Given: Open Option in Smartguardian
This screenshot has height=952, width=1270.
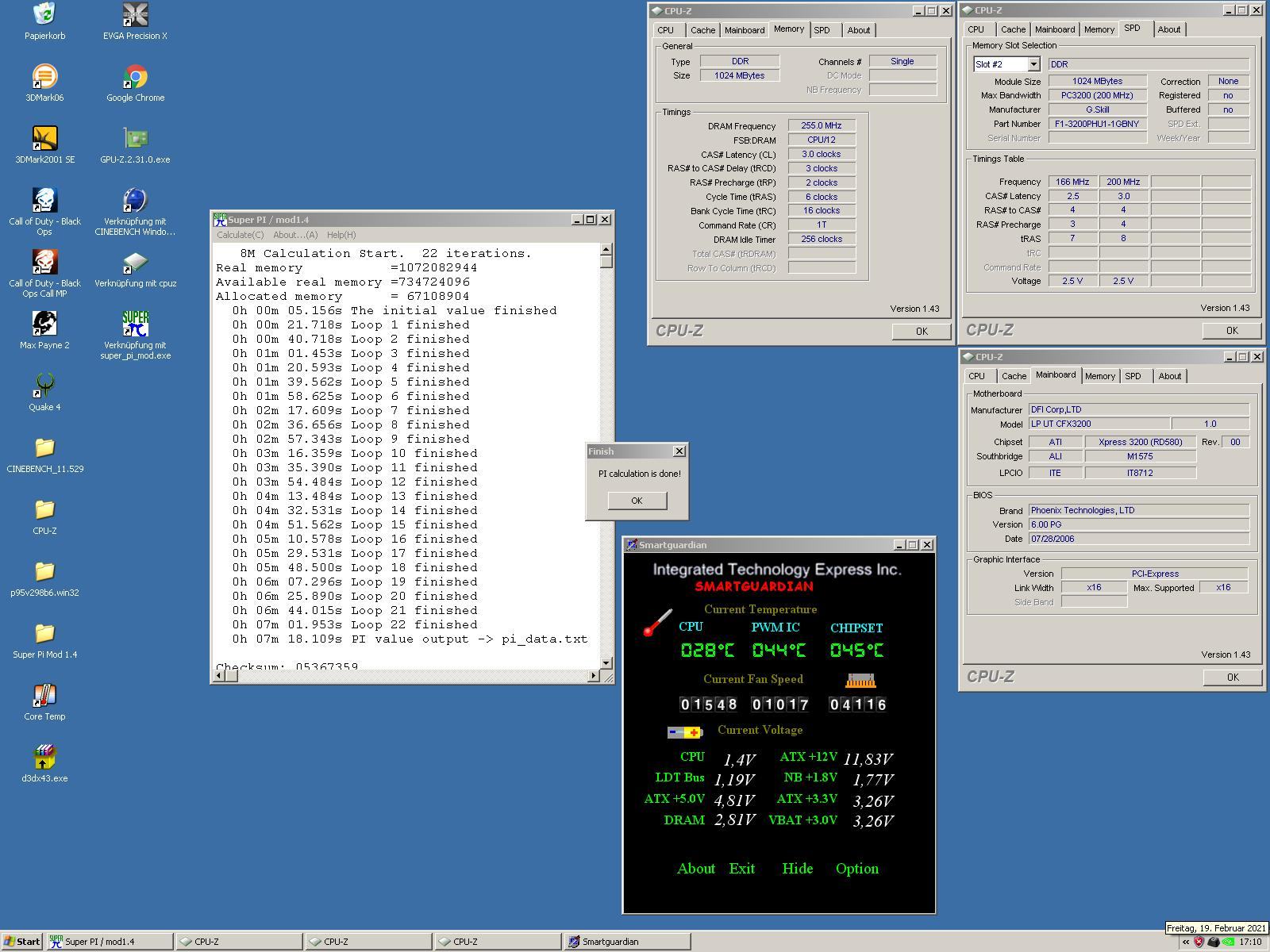Looking at the screenshot, I should pyautogui.click(x=857, y=869).
